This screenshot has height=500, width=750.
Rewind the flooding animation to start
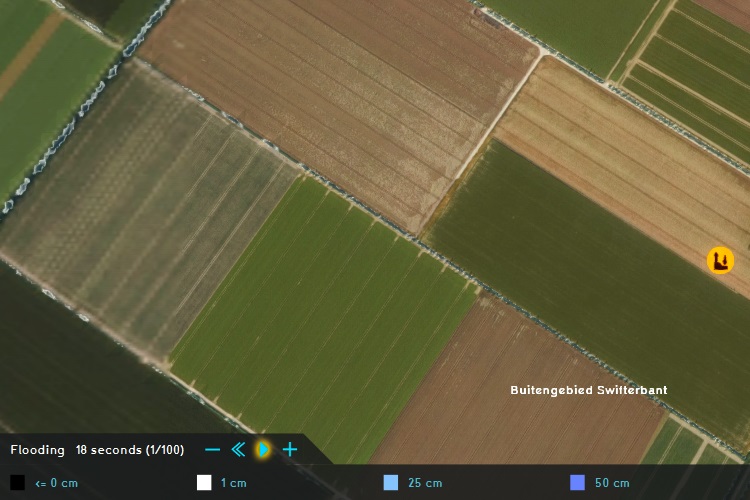click(238, 450)
